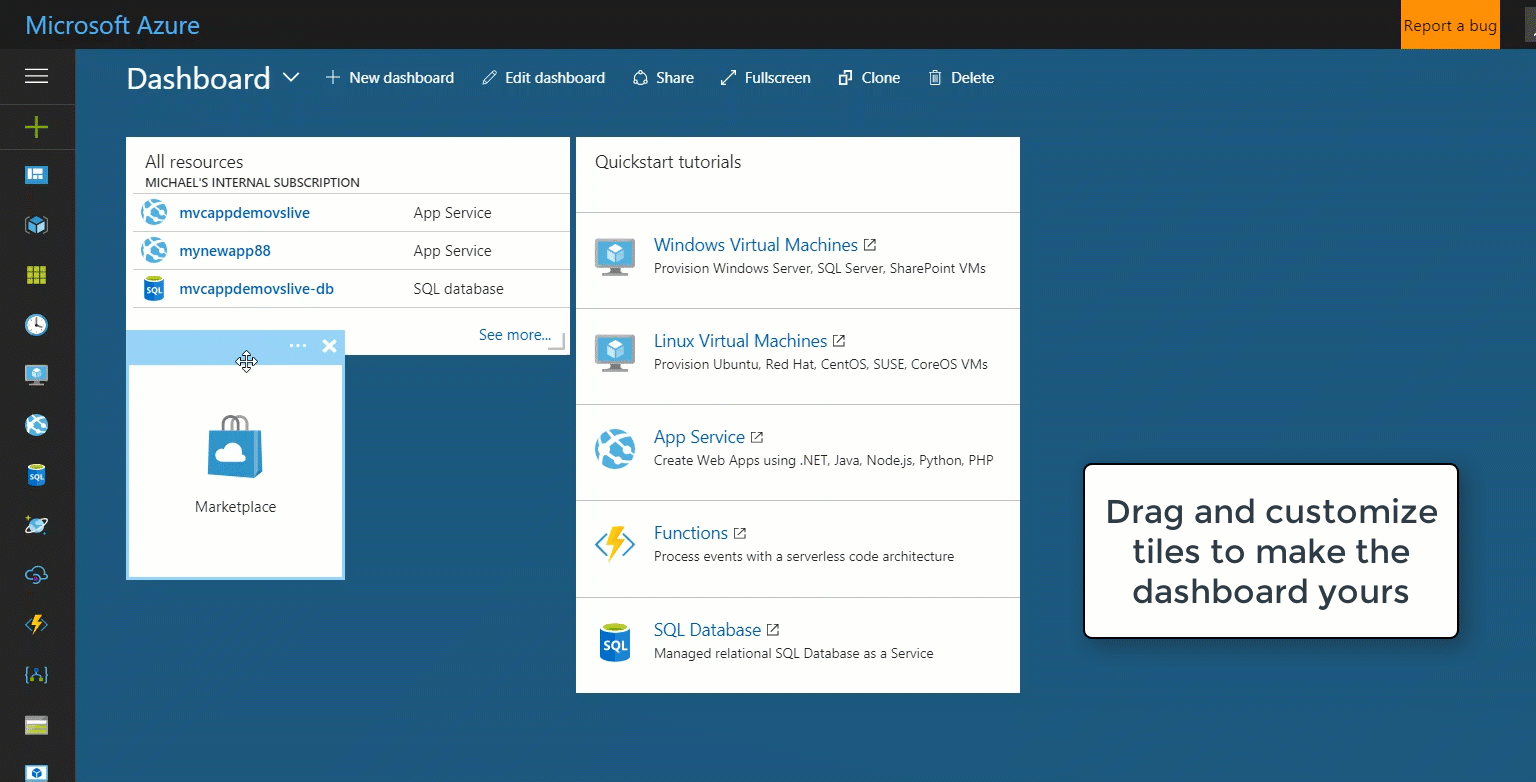This screenshot has width=1536, height=782.
Task: Open Functions tutorial link
Action: tap(691, 533)
